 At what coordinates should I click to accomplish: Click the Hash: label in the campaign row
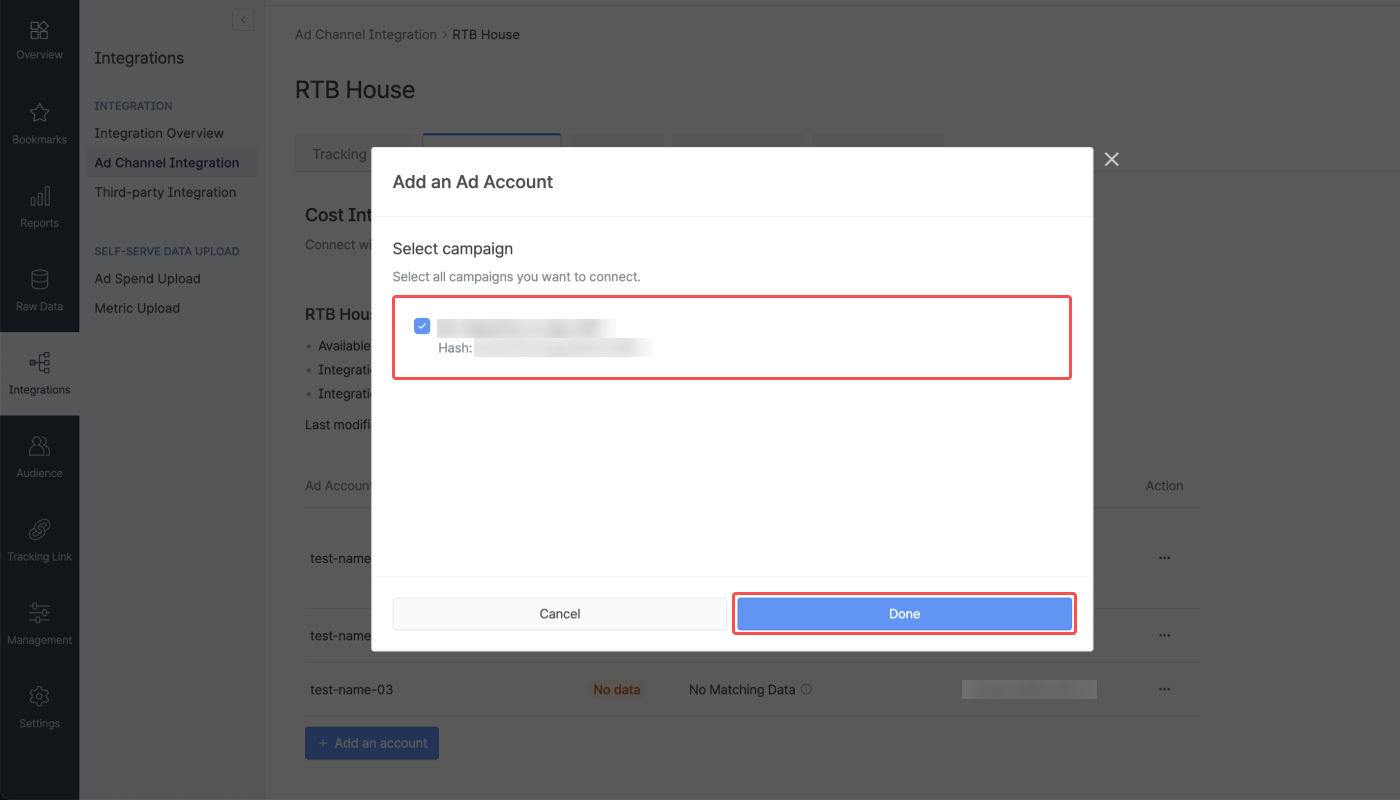(455, 348)
